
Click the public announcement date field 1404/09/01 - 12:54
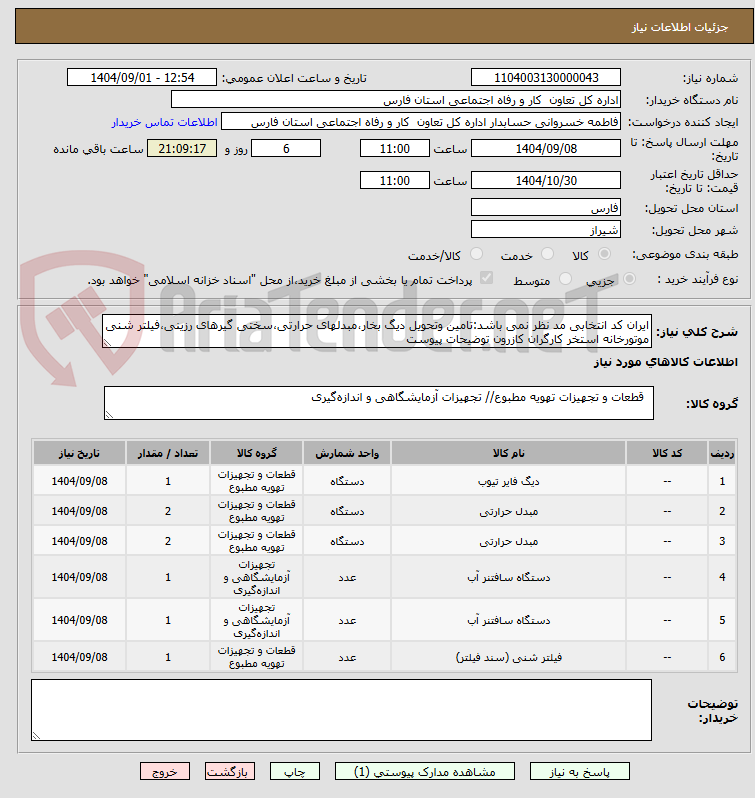(142, 77)
